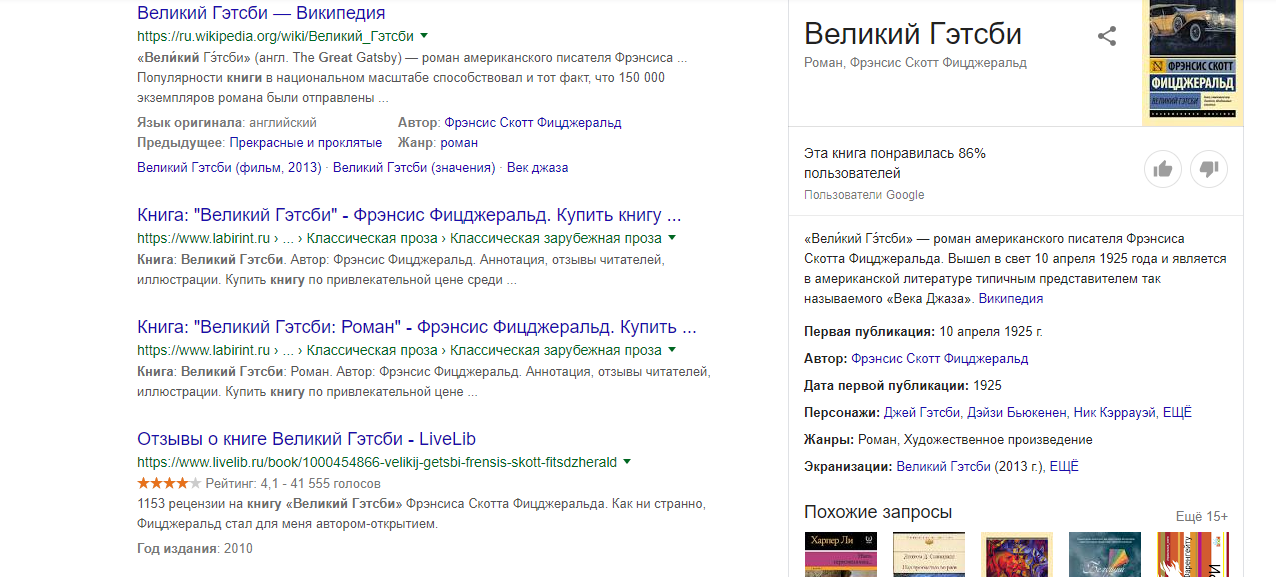Click the 'роман' genre link

[x=459, y=142]
